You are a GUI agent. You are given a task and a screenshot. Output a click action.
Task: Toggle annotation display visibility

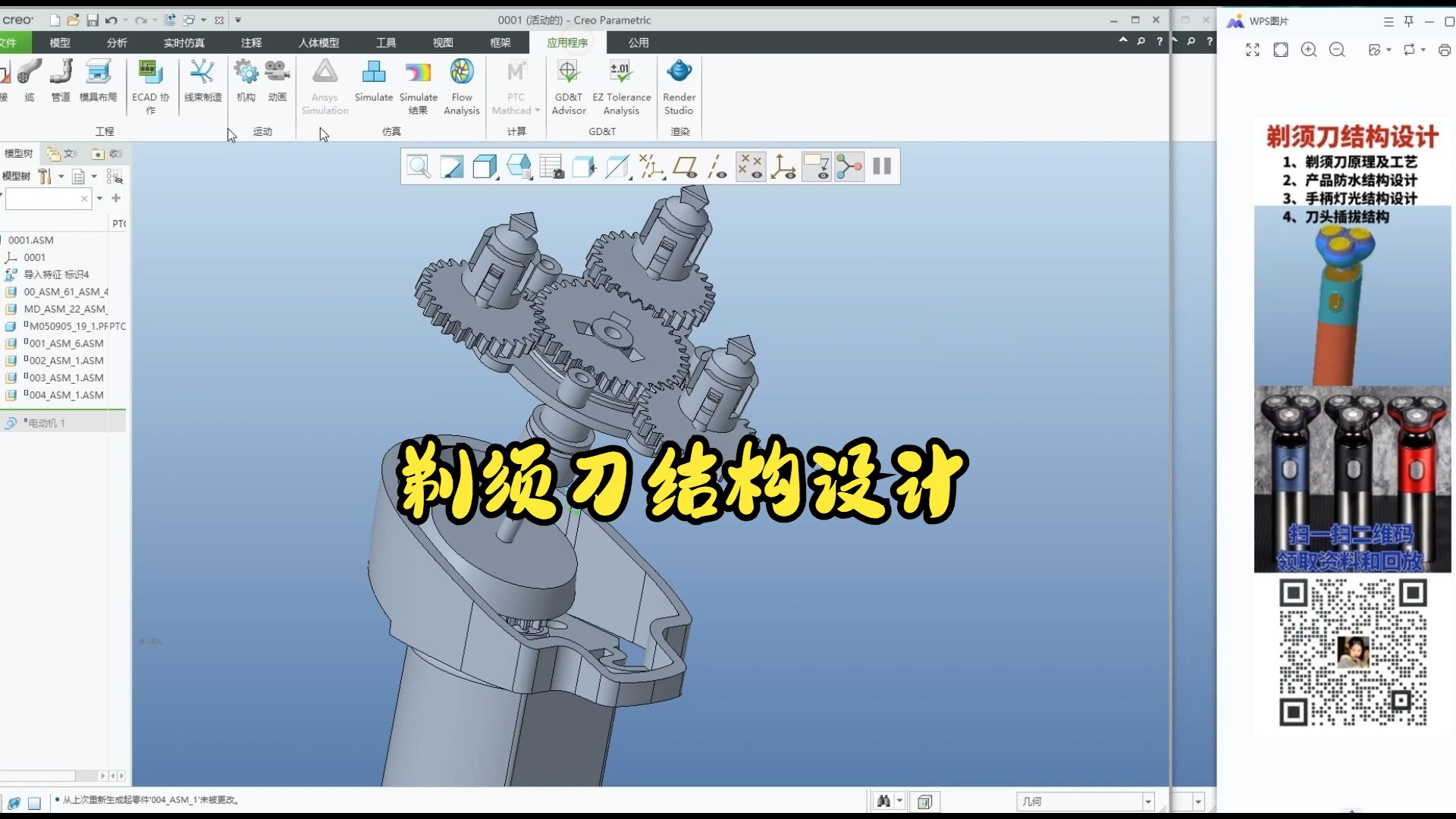tap(816, 166)
